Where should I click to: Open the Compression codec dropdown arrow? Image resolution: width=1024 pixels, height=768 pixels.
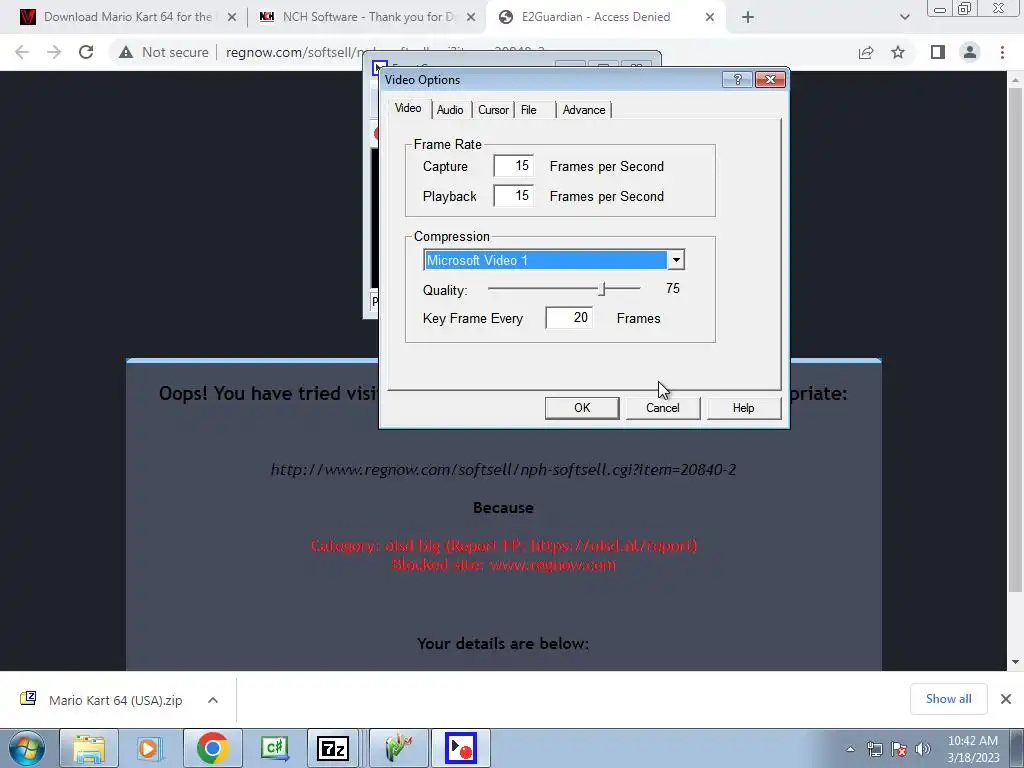point(676,260)
